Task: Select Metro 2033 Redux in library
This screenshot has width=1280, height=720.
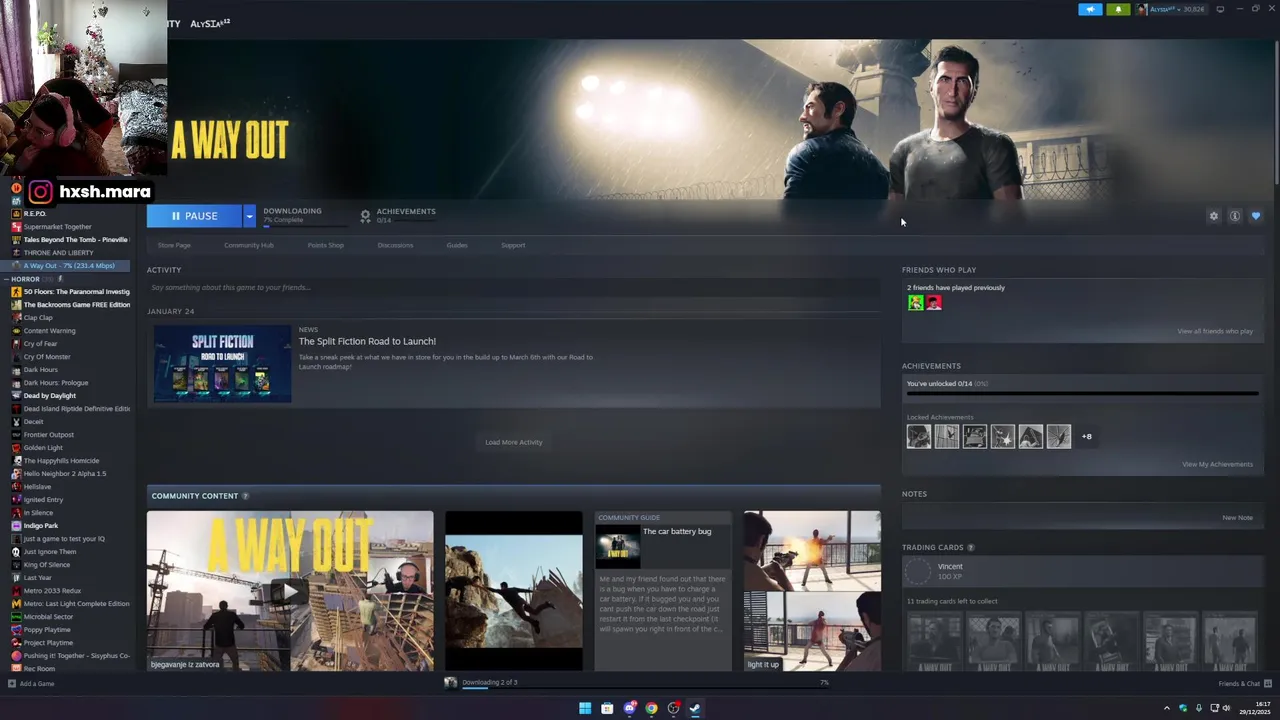Action: [52, 591]
